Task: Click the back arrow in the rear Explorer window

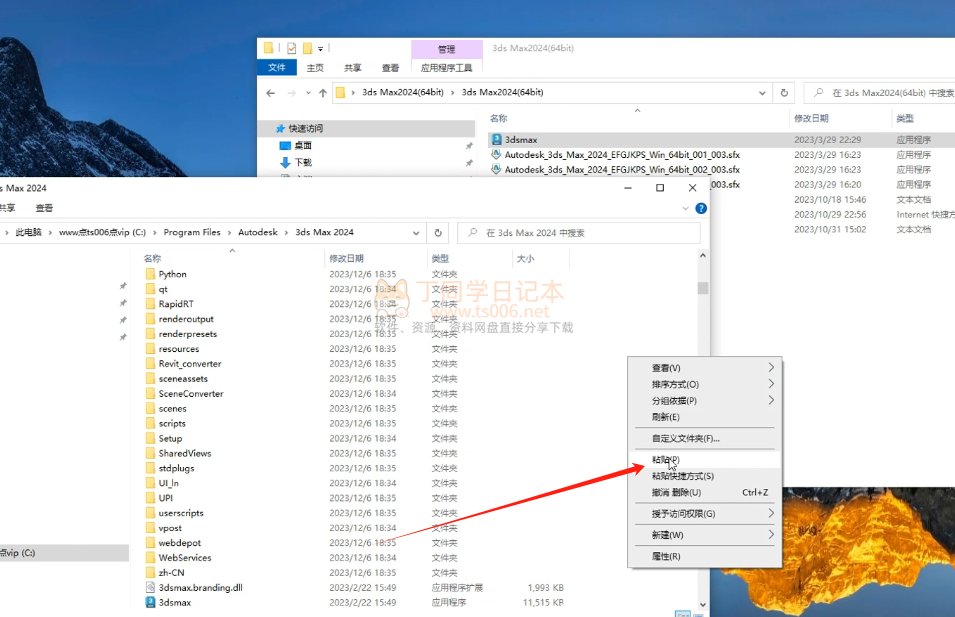Action: click(271, 93)
